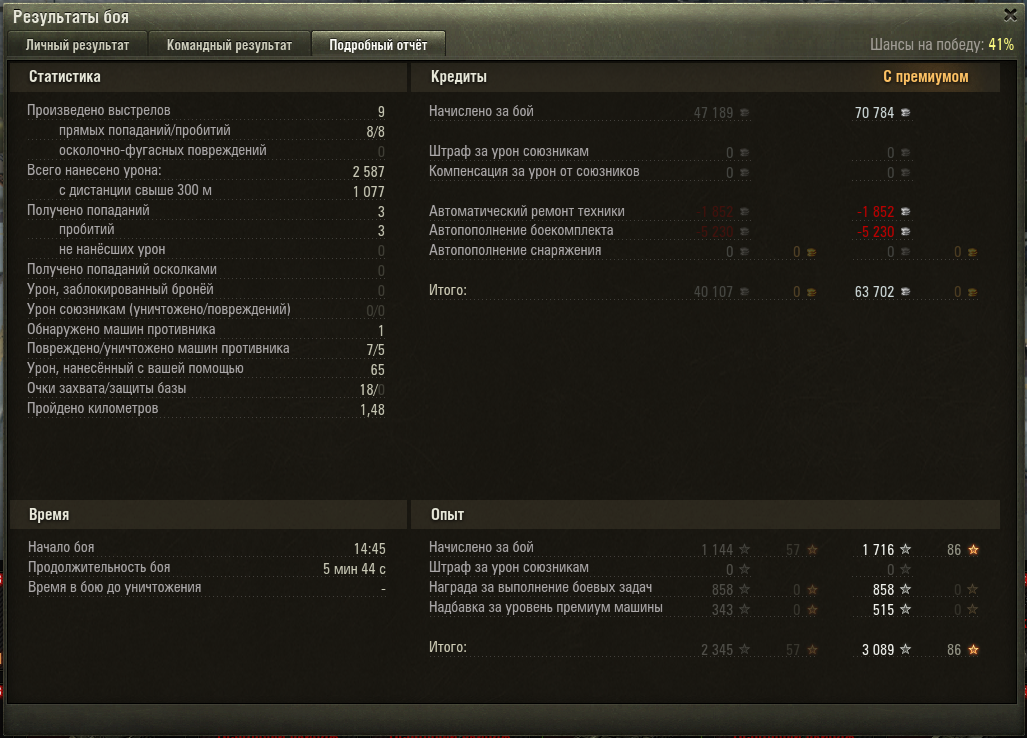
Task: Click the Всего нанесено урона value 2 587
Action: click(368, 172)
